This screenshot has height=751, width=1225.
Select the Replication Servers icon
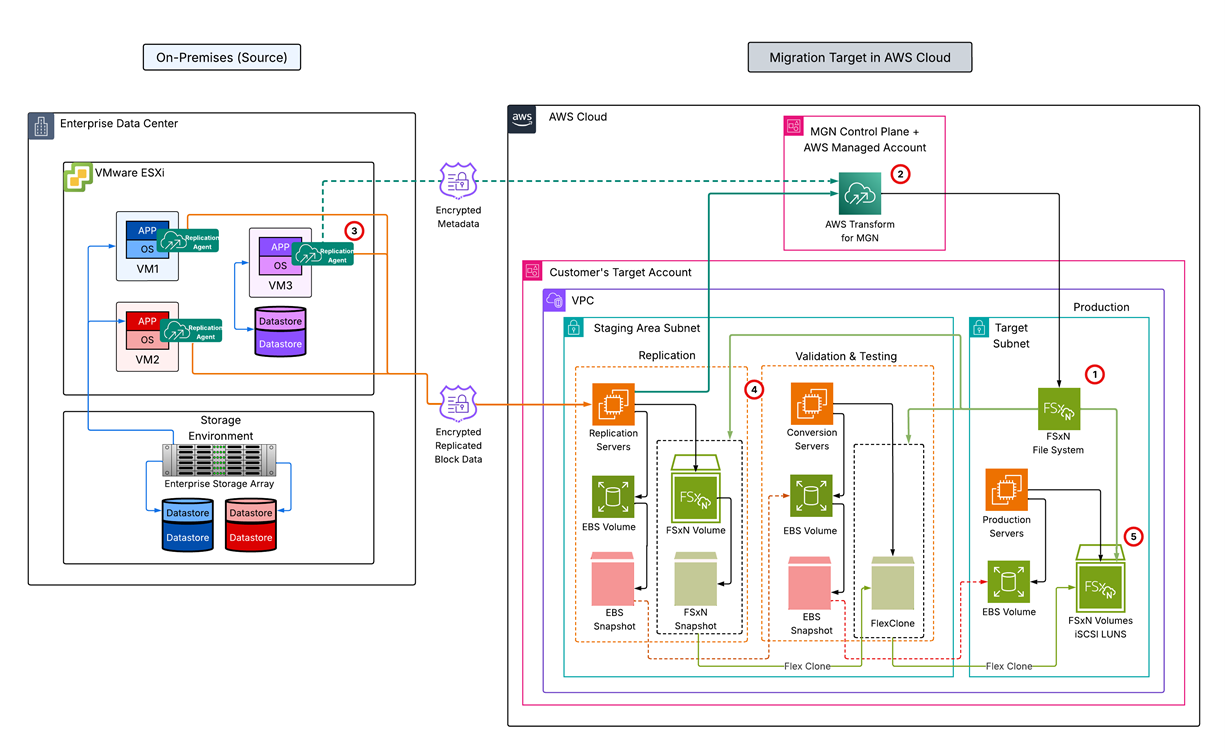pos(613,405)
